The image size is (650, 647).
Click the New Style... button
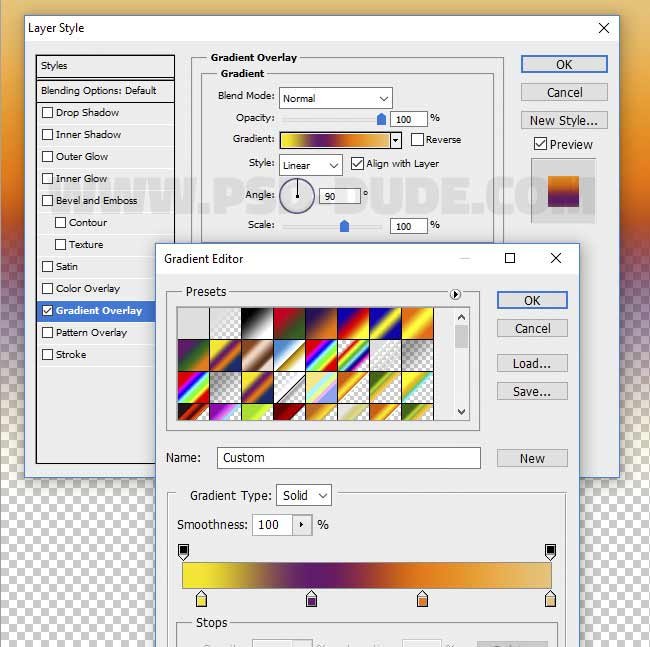564,120
